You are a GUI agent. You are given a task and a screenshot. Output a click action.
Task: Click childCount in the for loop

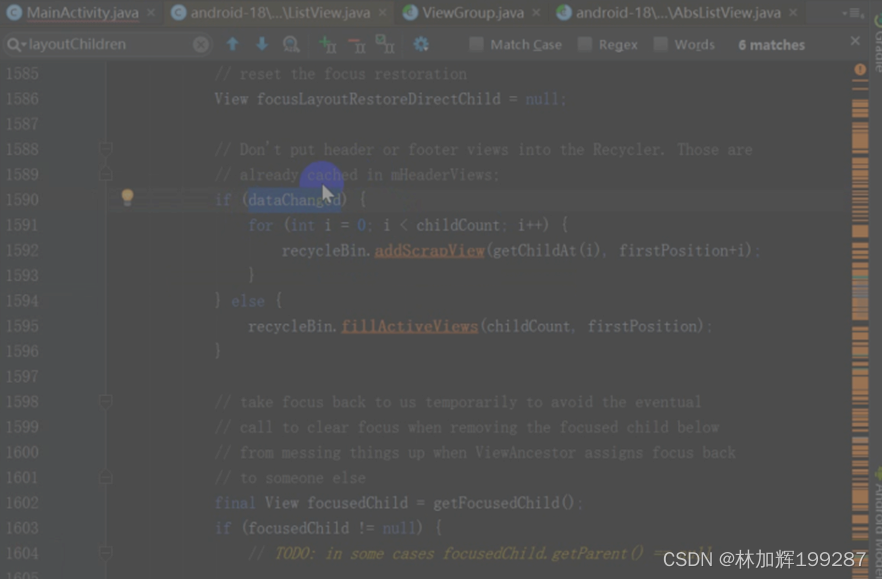pos(457,226)
